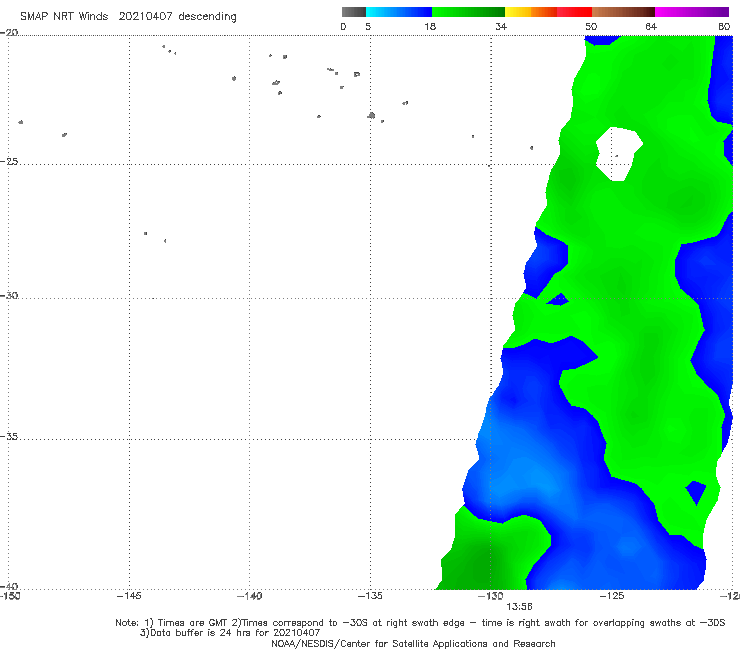Click the longitude label '-130'
Screen dimensions: 740x650
point(491,596)
